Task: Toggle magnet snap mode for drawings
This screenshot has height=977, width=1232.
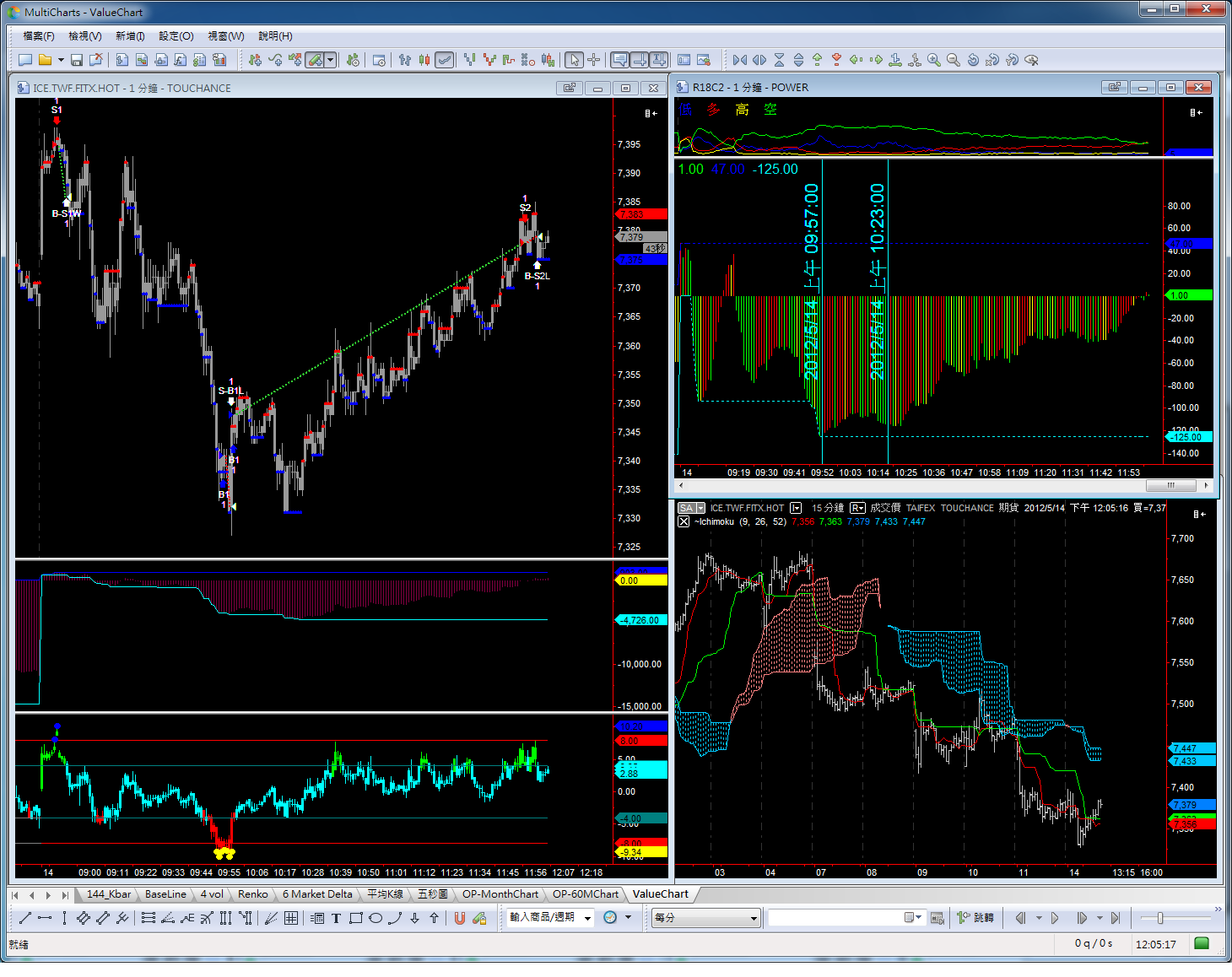Action: (459, 918)
